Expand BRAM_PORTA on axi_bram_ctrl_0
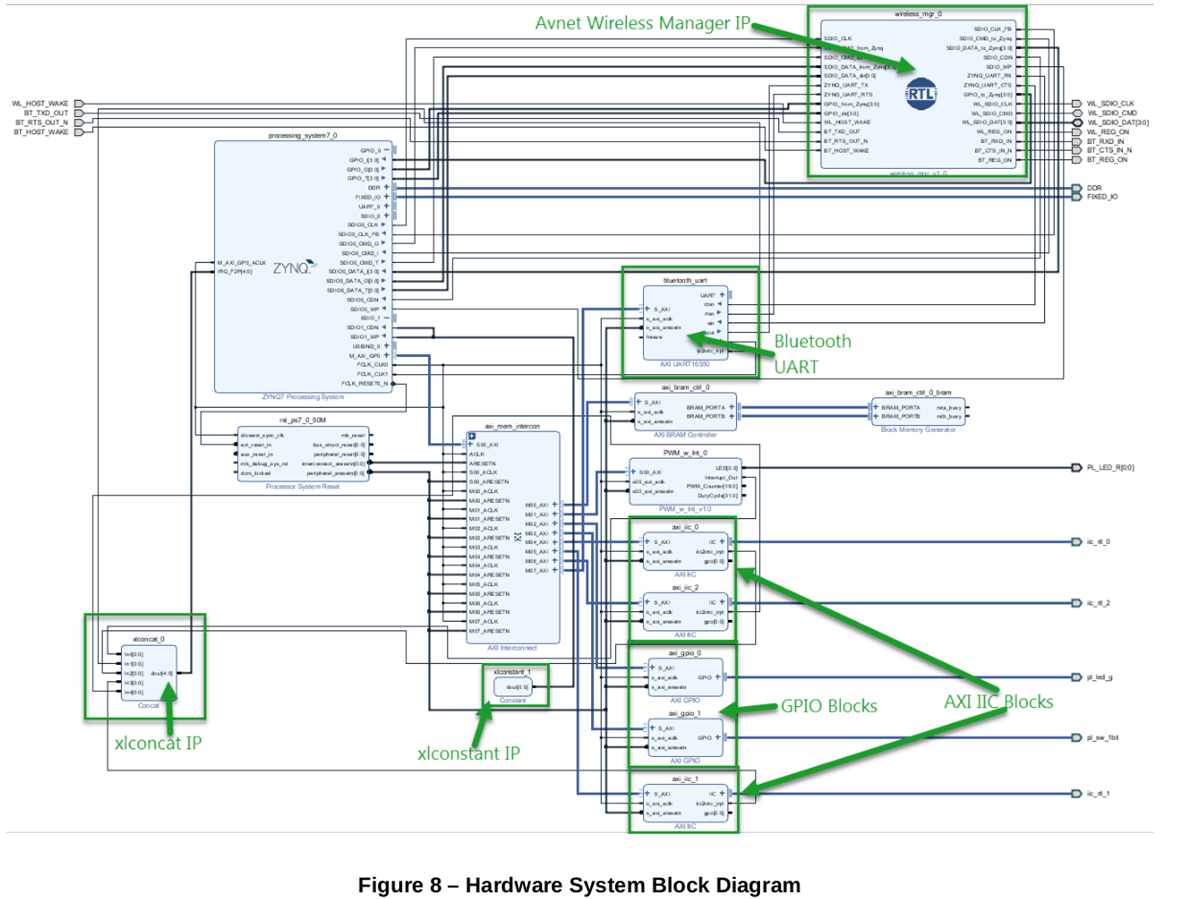 (x=731, y=407)
